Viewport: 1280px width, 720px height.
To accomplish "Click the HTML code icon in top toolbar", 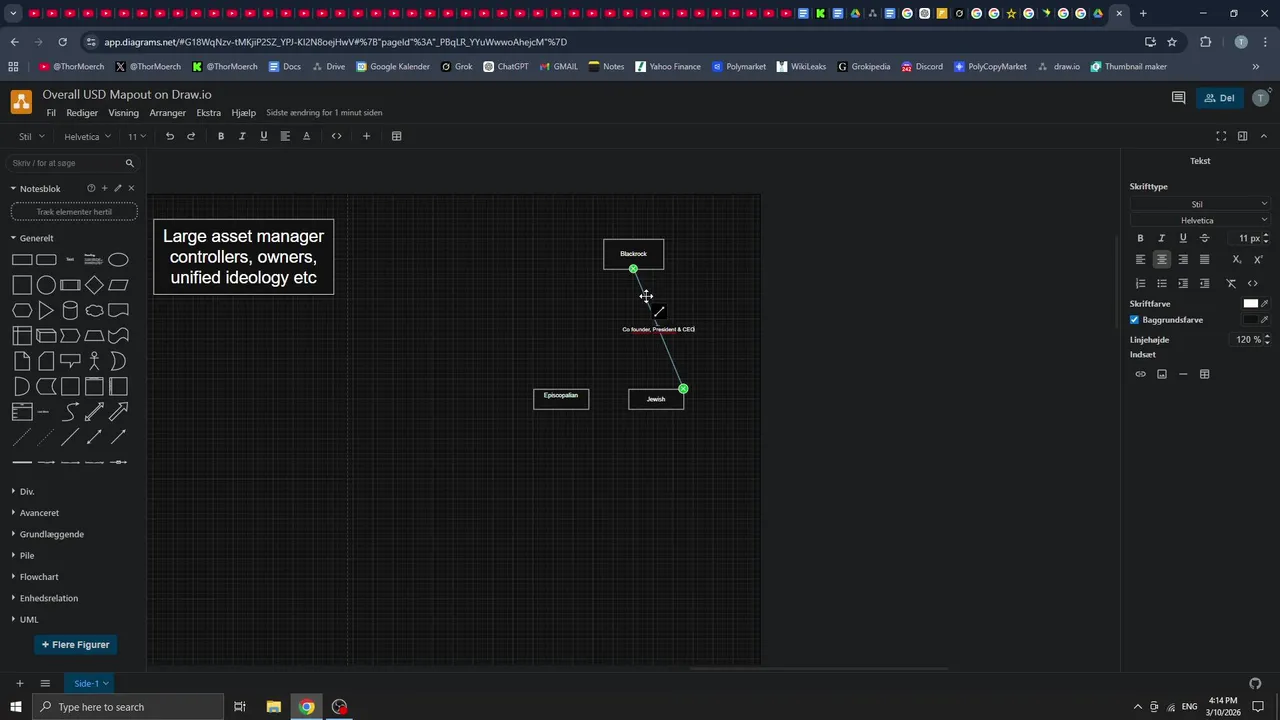I will pos(336,136).
